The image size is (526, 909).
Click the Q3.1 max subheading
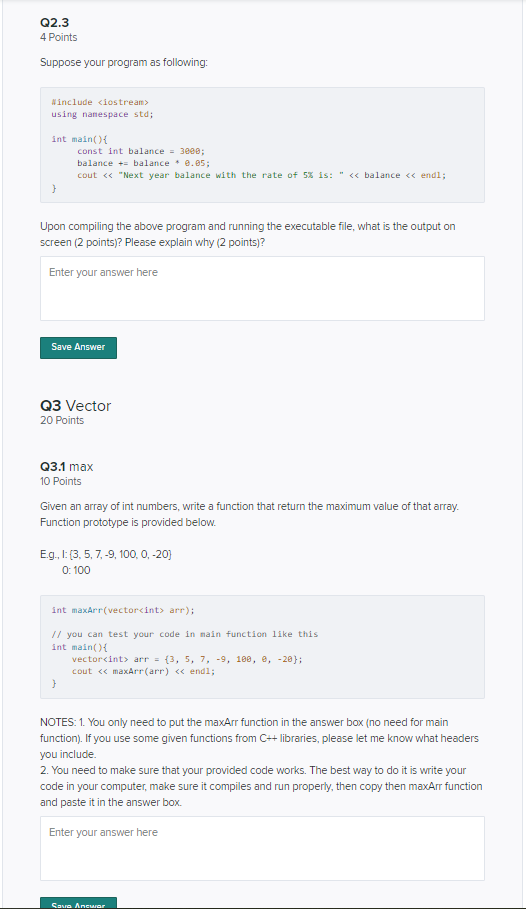(67, 466)
